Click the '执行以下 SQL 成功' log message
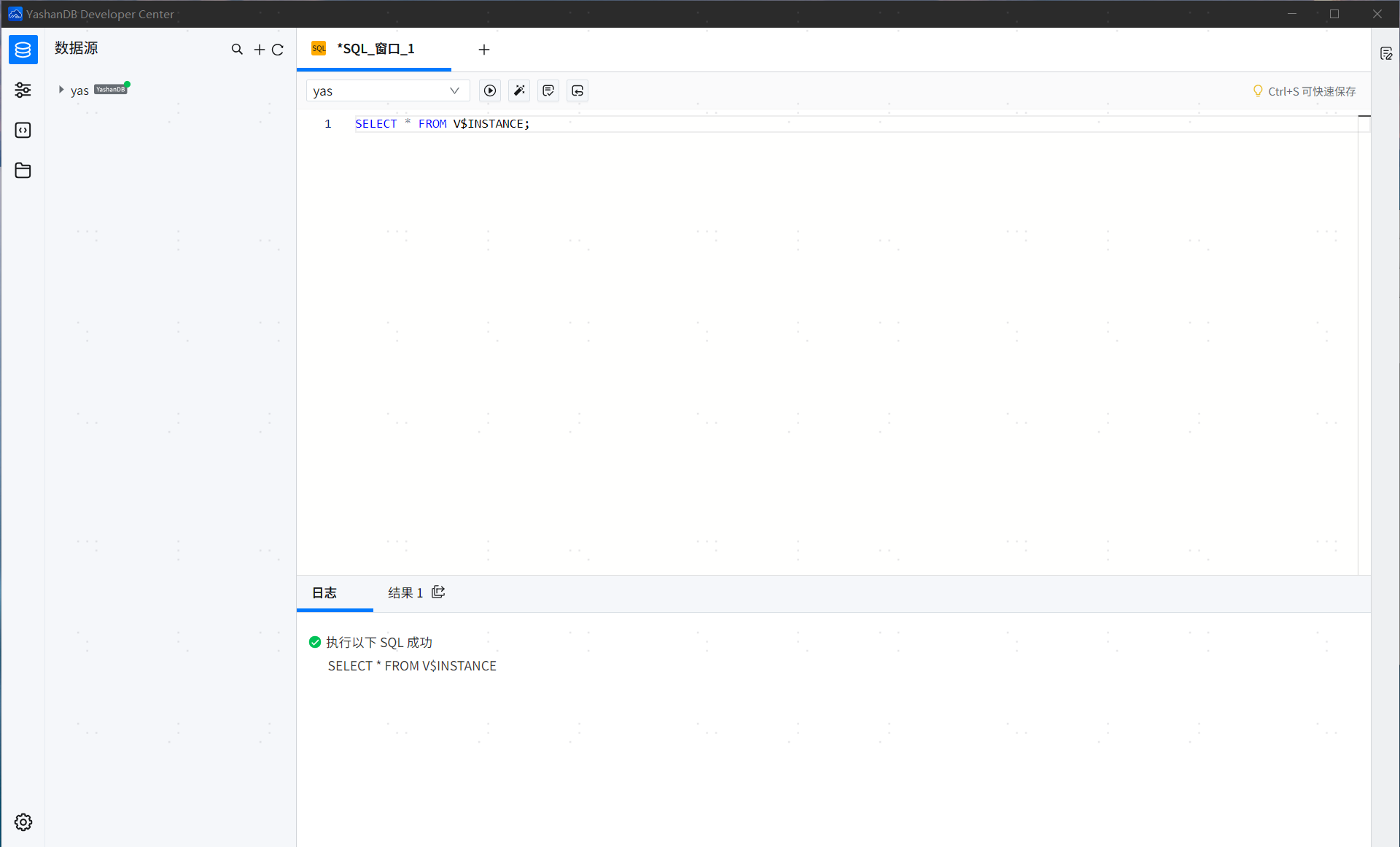 coord(379,642)
